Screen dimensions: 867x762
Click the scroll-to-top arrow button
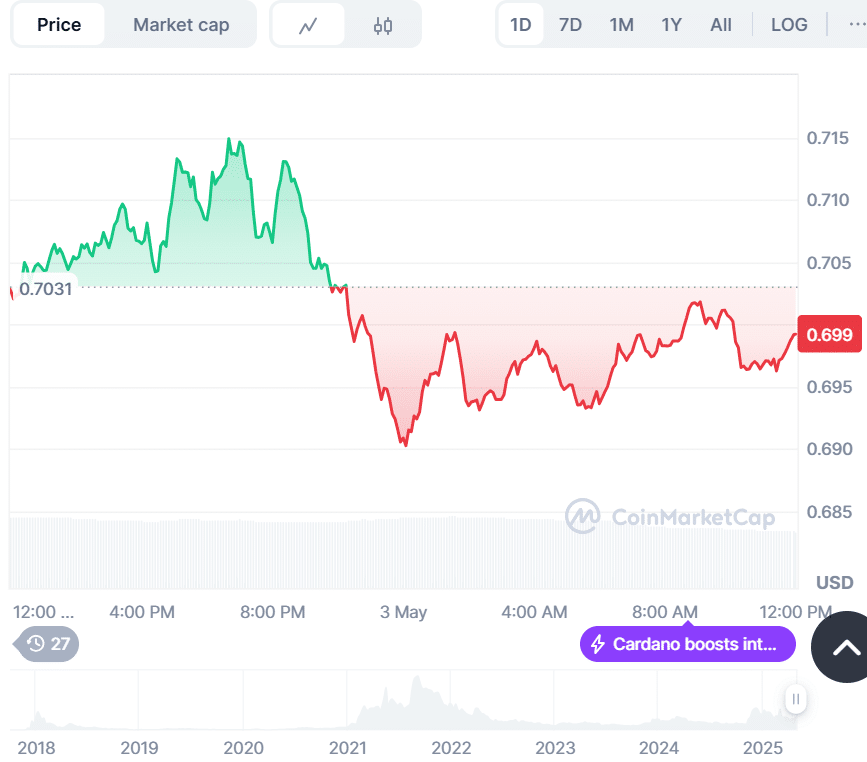click(842, 647)
